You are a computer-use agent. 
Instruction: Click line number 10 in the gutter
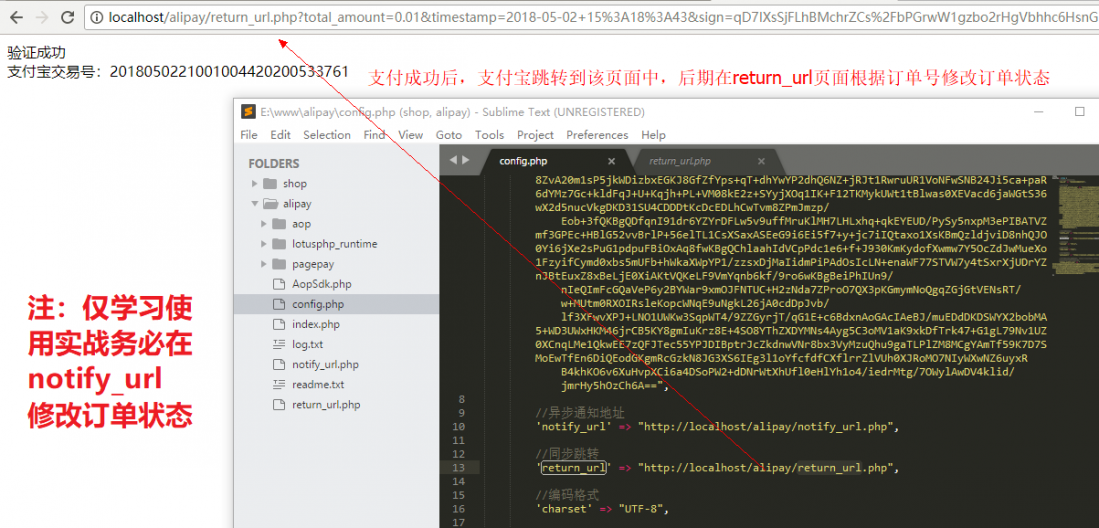(x=459, y=426)
